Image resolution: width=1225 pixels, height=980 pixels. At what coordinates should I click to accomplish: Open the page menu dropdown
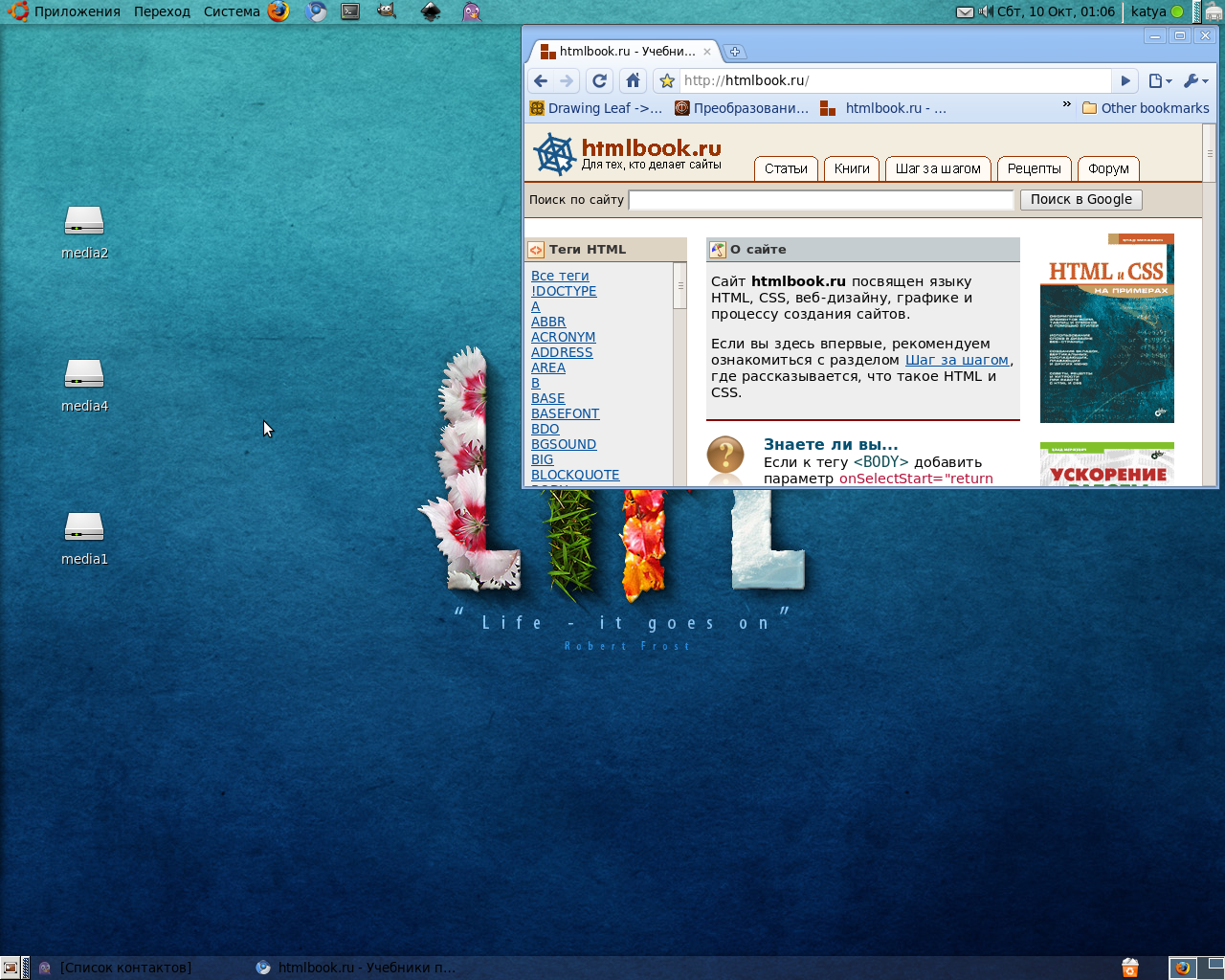tap(1159, 81)
